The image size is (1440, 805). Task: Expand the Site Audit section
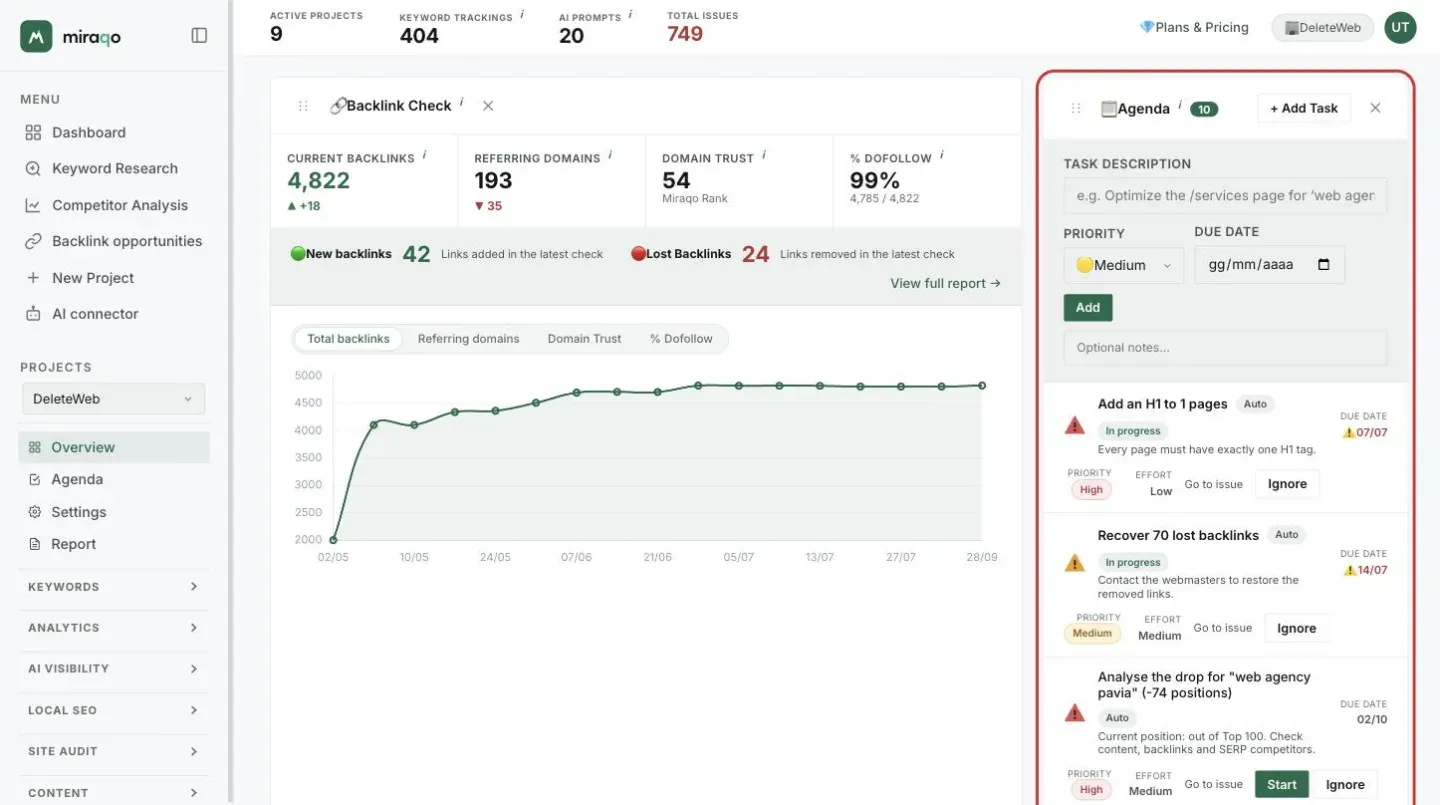coord(113,751)
